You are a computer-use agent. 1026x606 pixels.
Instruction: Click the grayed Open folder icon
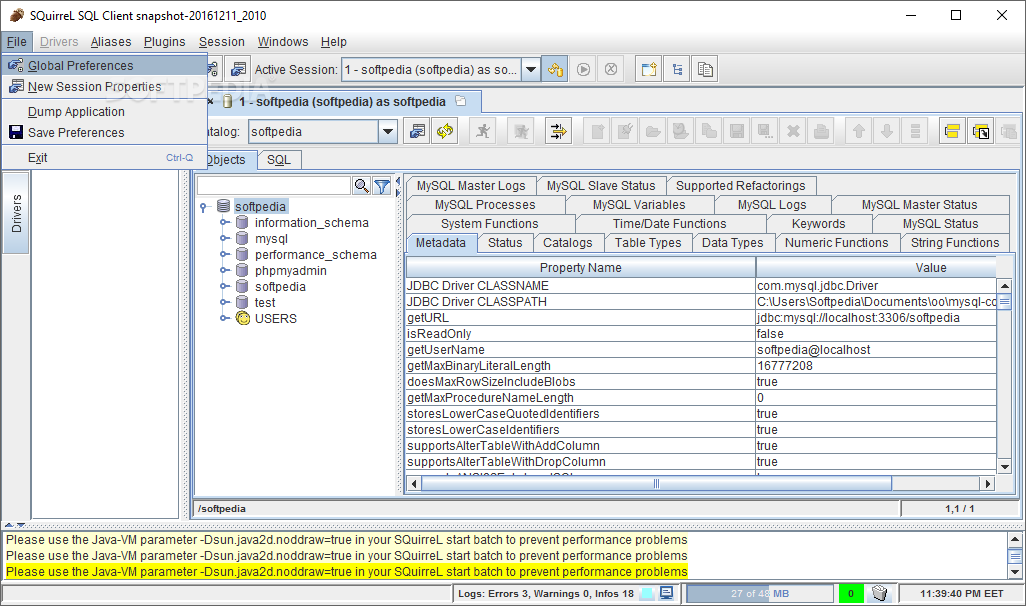click(x=652, y=132)
